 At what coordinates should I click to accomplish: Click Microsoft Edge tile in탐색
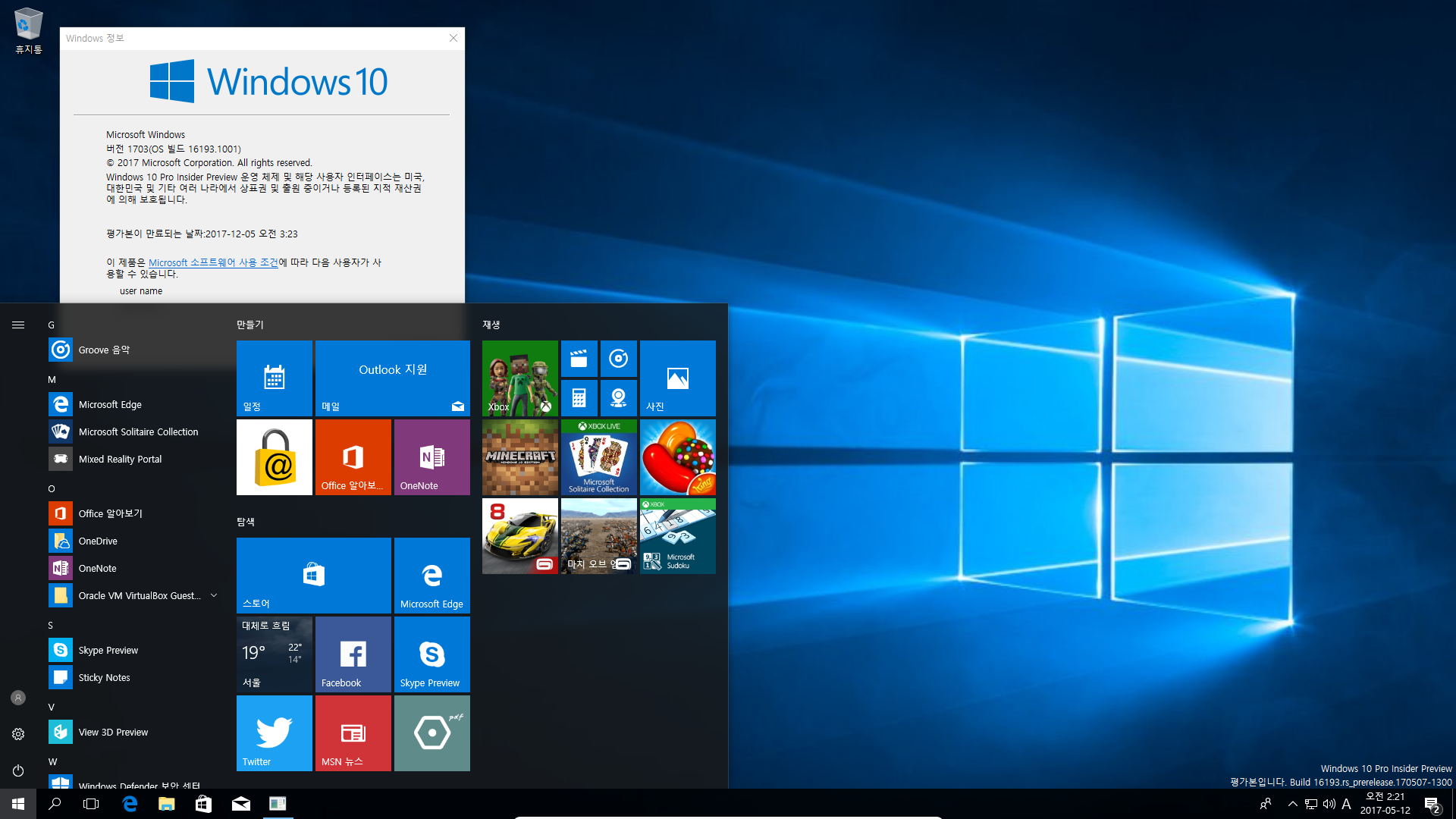point(432,575)
